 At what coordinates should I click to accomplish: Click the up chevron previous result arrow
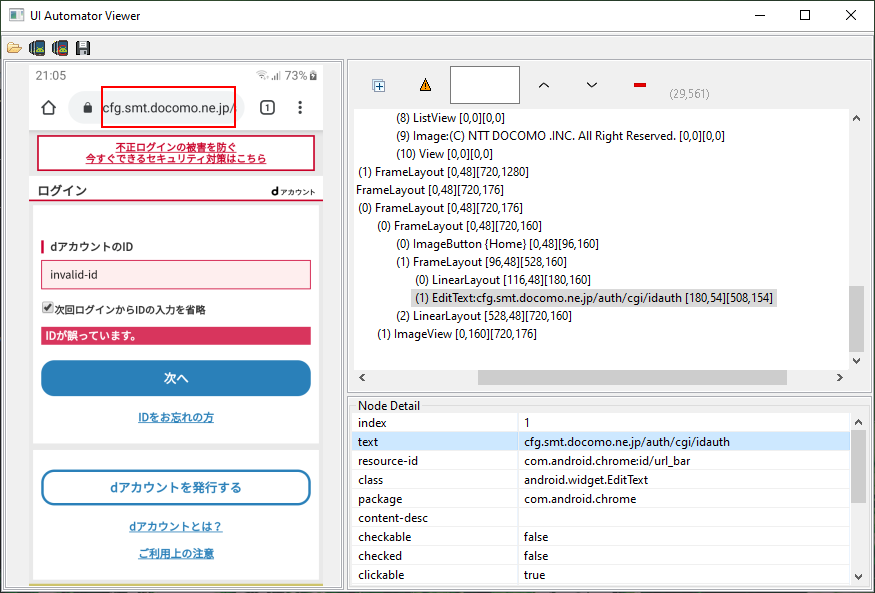544,85
